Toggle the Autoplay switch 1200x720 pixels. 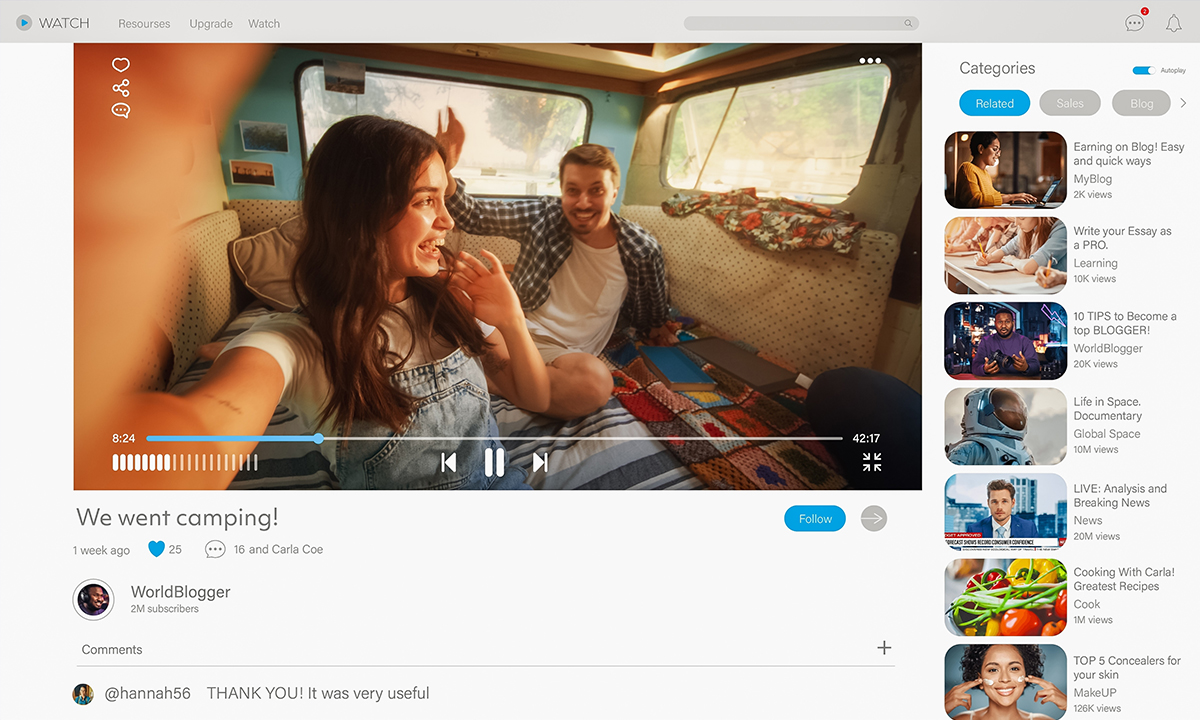1143,71
